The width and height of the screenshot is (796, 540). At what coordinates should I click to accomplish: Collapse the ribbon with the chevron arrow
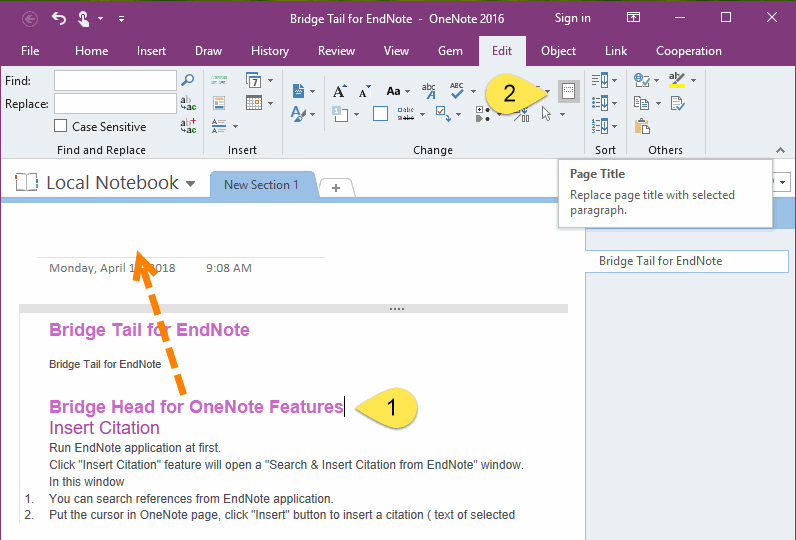(x=780, y=150)
